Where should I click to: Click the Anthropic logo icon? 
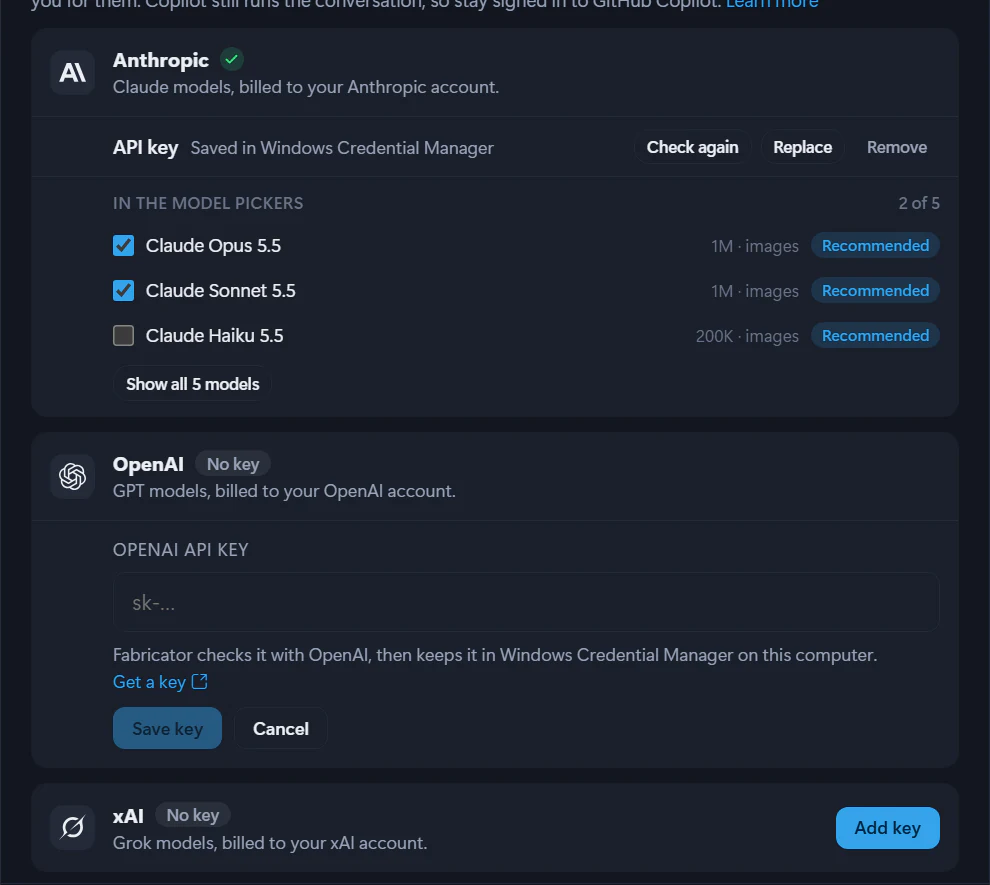coord(73,73)
